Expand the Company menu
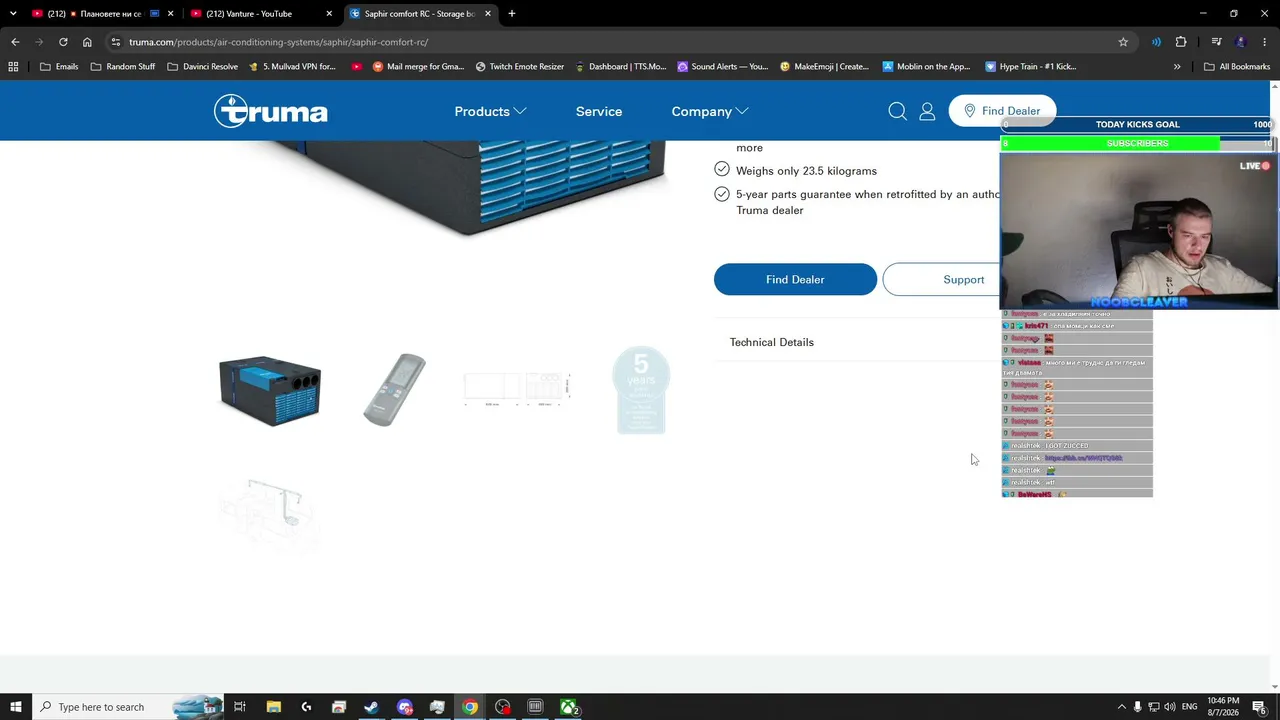 point(710,111)
